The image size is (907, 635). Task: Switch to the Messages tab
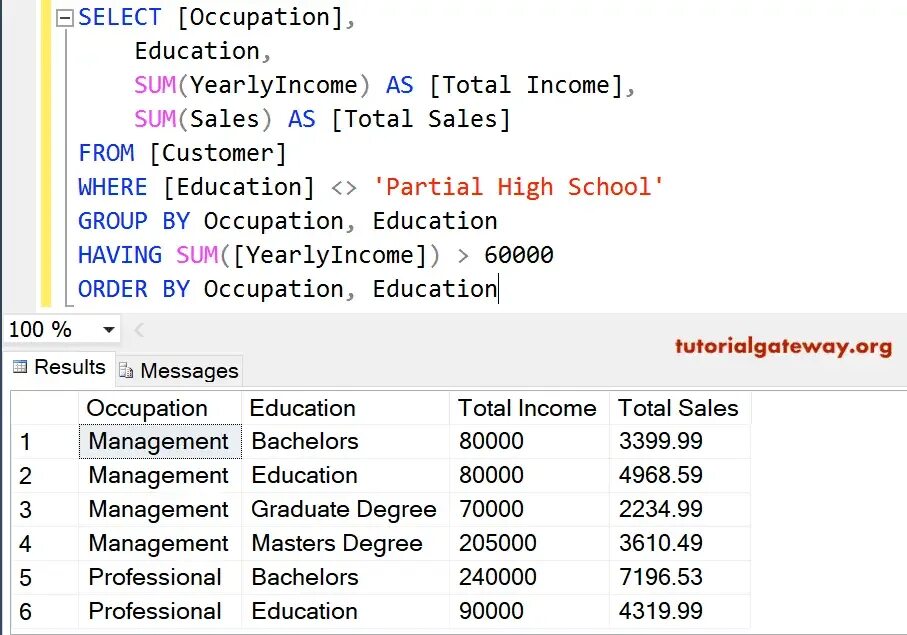(x=179, y=370)
